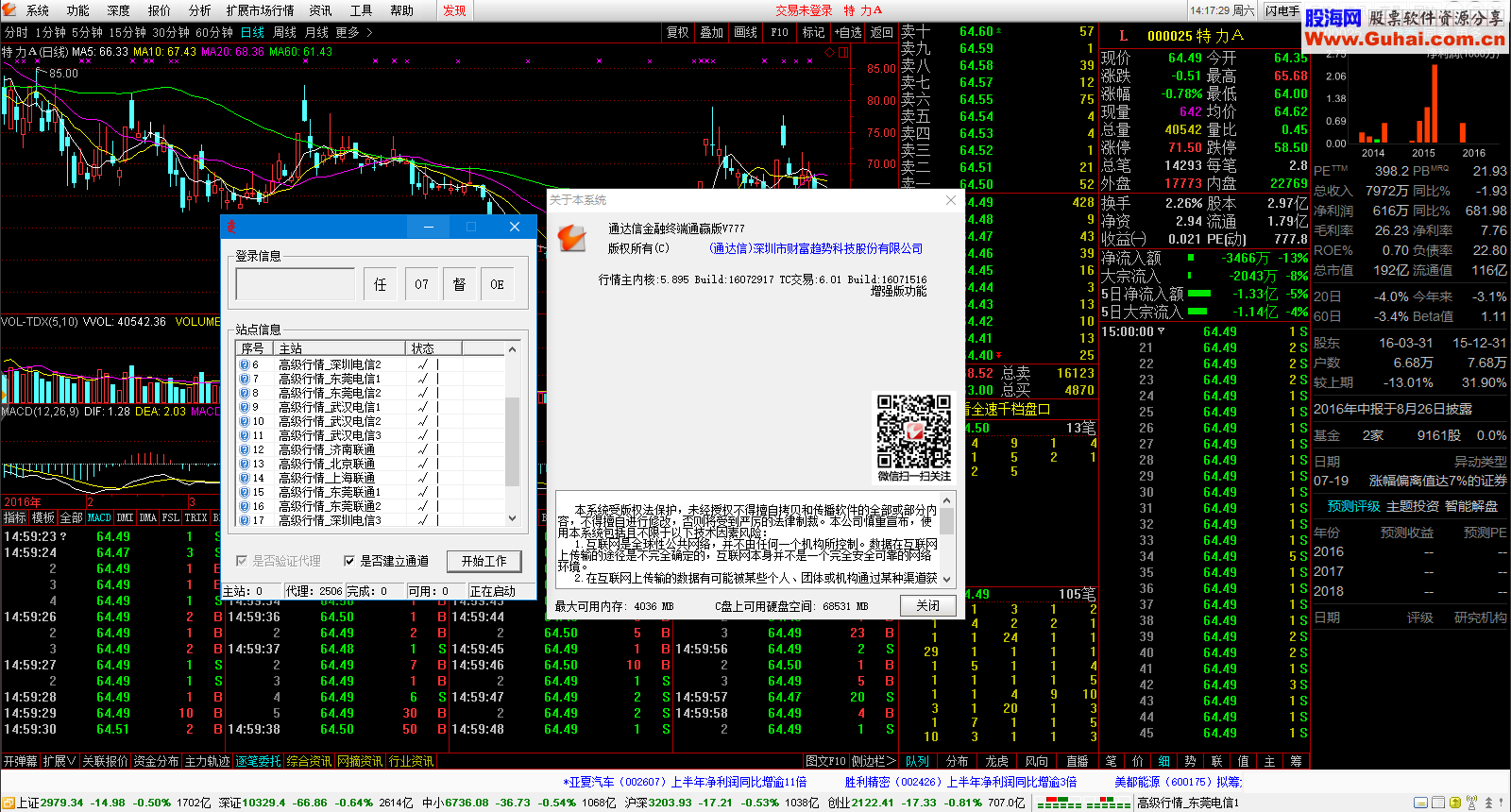The width and height of the screenshot is (1511, 812).
Task: Click the 智能解盘 tab in right panel
Action: [1471, 506]
